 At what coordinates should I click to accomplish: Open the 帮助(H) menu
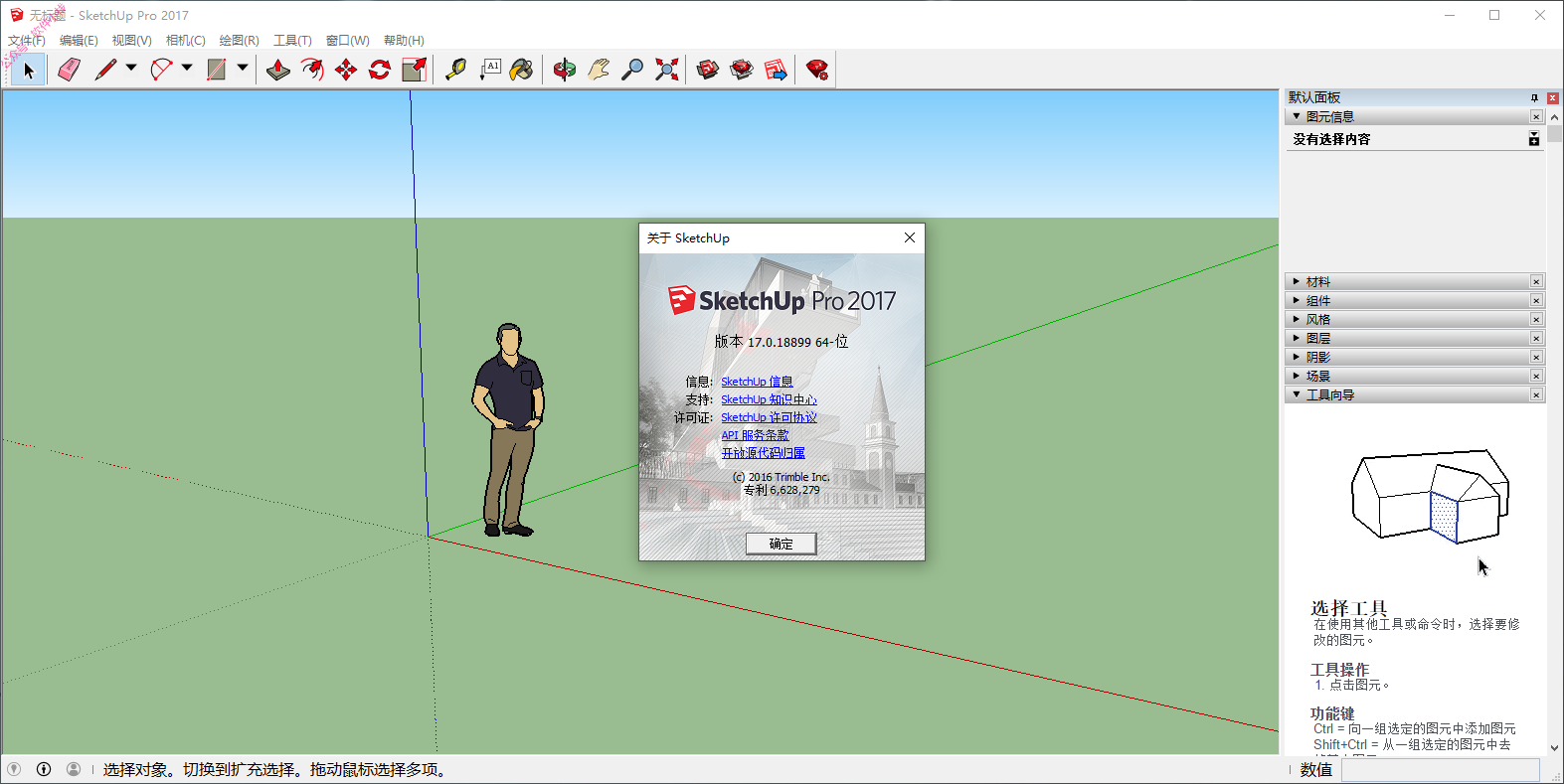(x=404, y=41)
